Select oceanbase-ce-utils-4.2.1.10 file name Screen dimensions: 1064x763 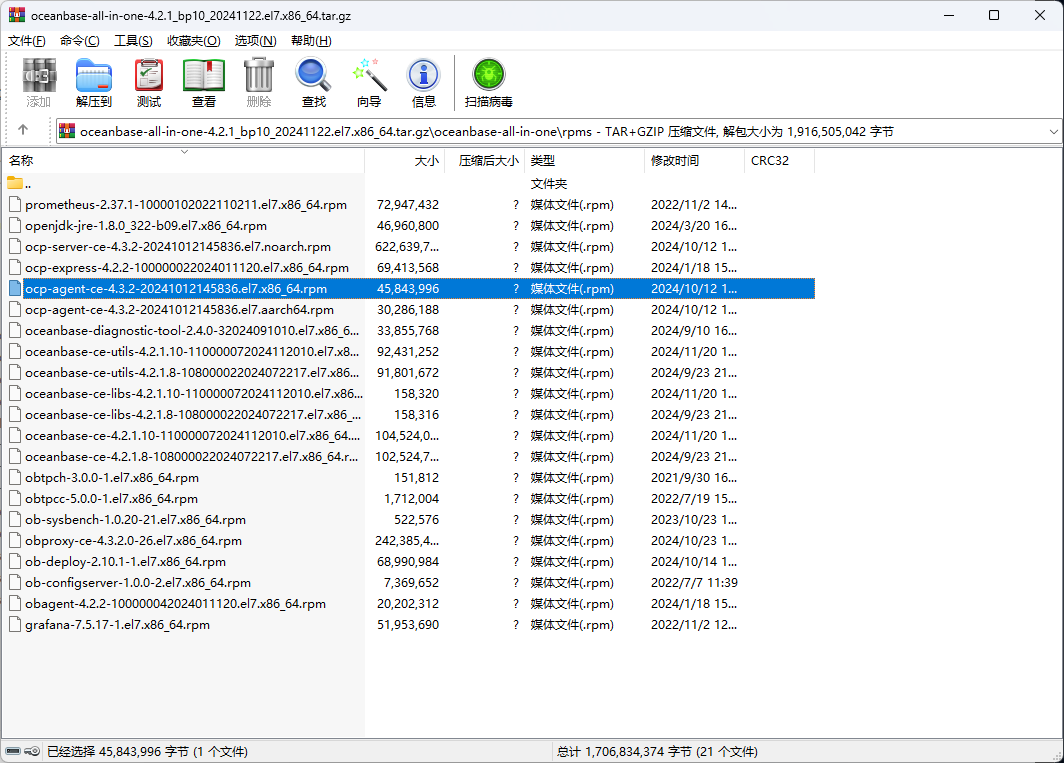(192, 352)
